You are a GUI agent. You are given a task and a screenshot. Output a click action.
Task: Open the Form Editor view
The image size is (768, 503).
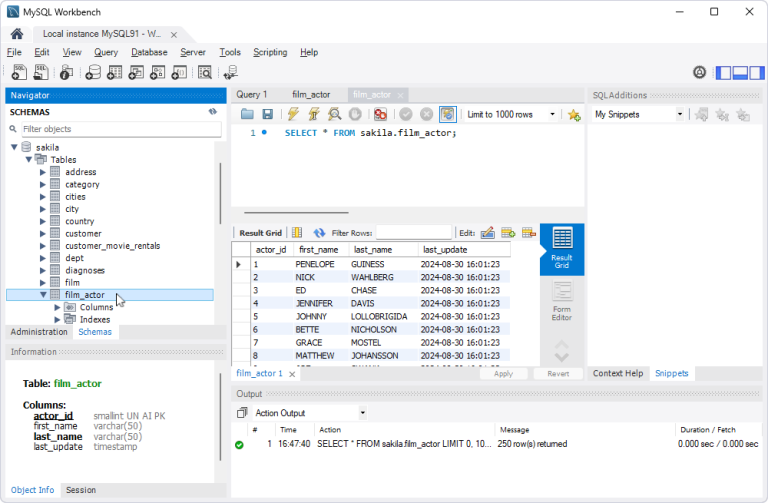pyautogui.click(x=561, y=300)
